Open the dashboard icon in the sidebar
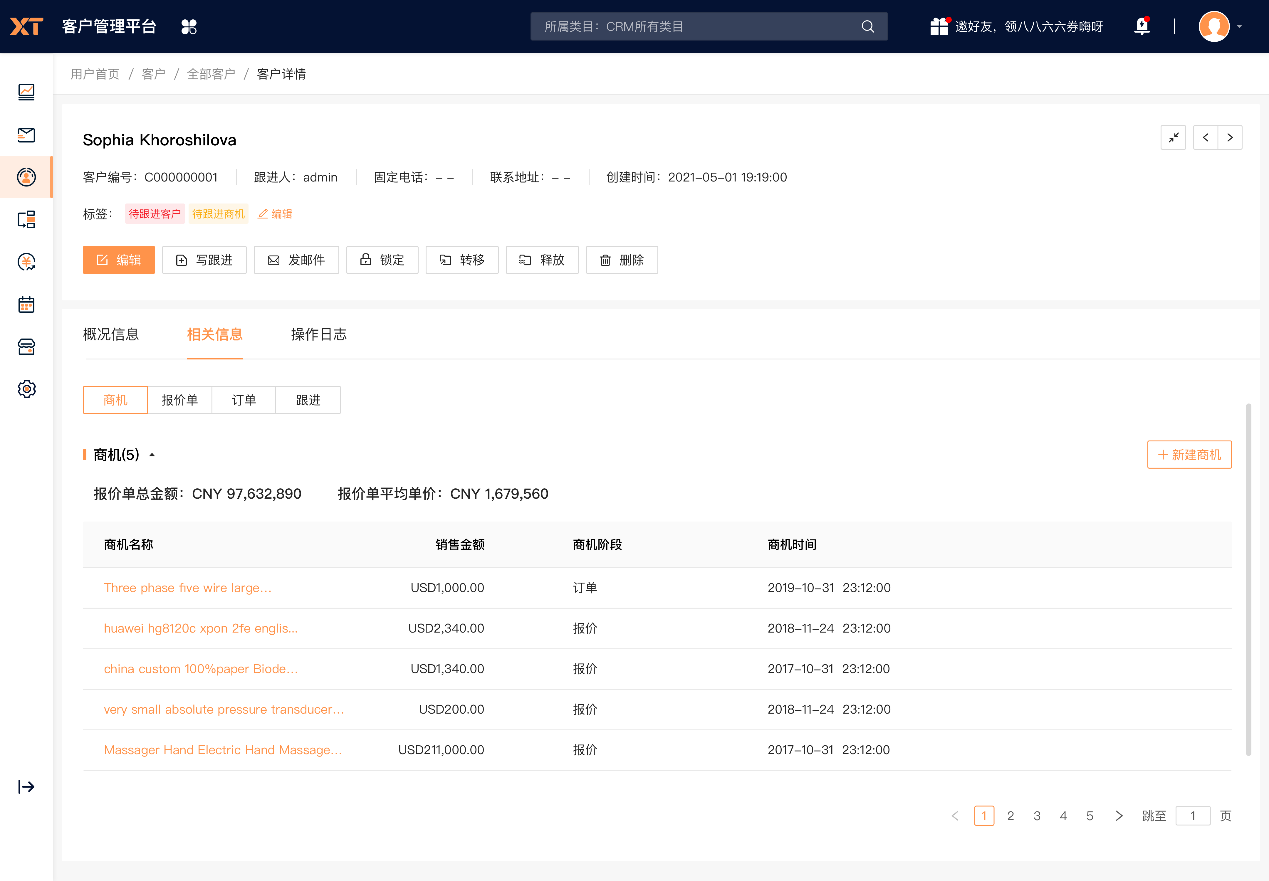 (x=26, y=92)
